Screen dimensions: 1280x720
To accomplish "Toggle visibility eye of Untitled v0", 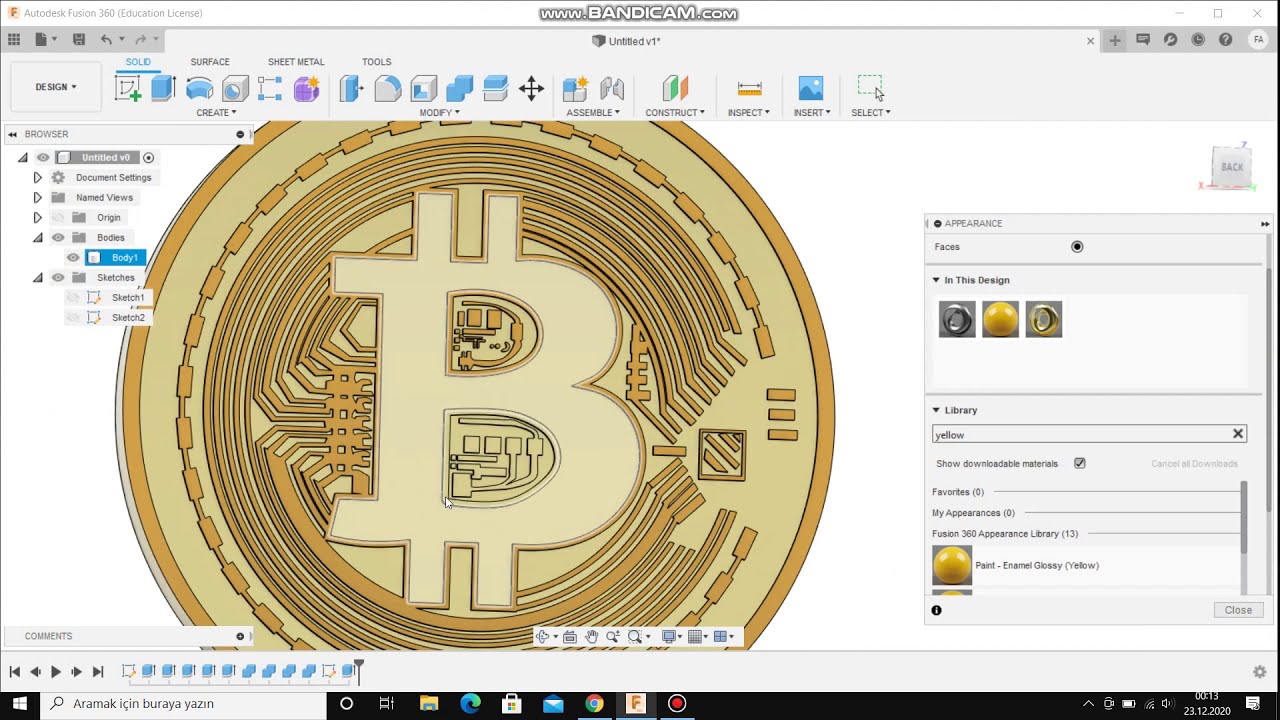I will coord(43,157).
